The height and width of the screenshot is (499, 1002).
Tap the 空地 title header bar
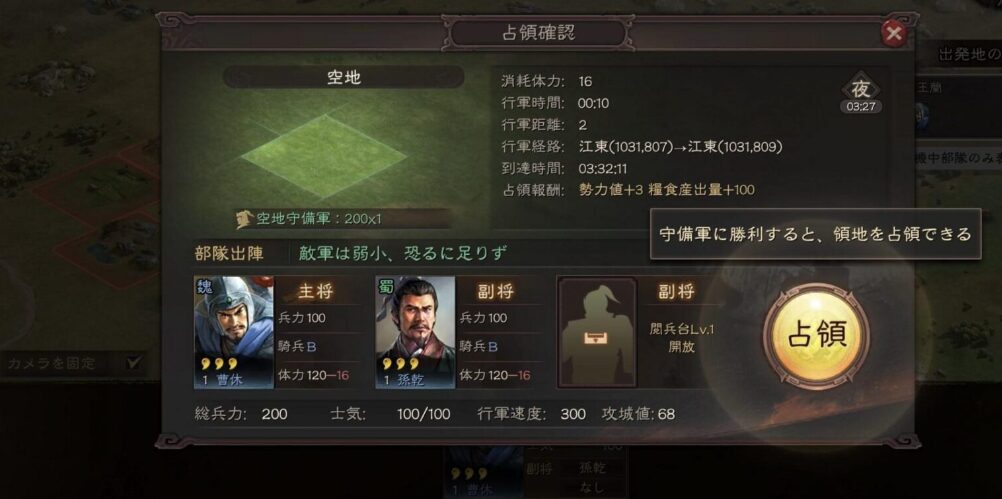[344, 77]
